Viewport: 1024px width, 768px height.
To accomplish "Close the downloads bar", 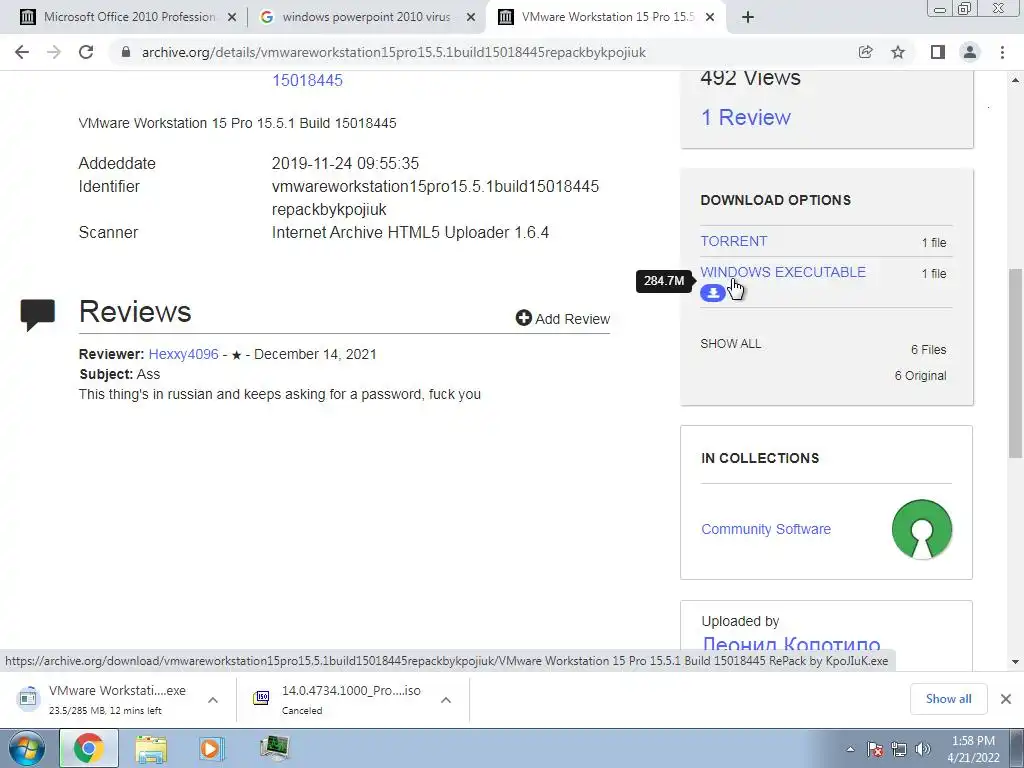I will (x=1006, y=699).
